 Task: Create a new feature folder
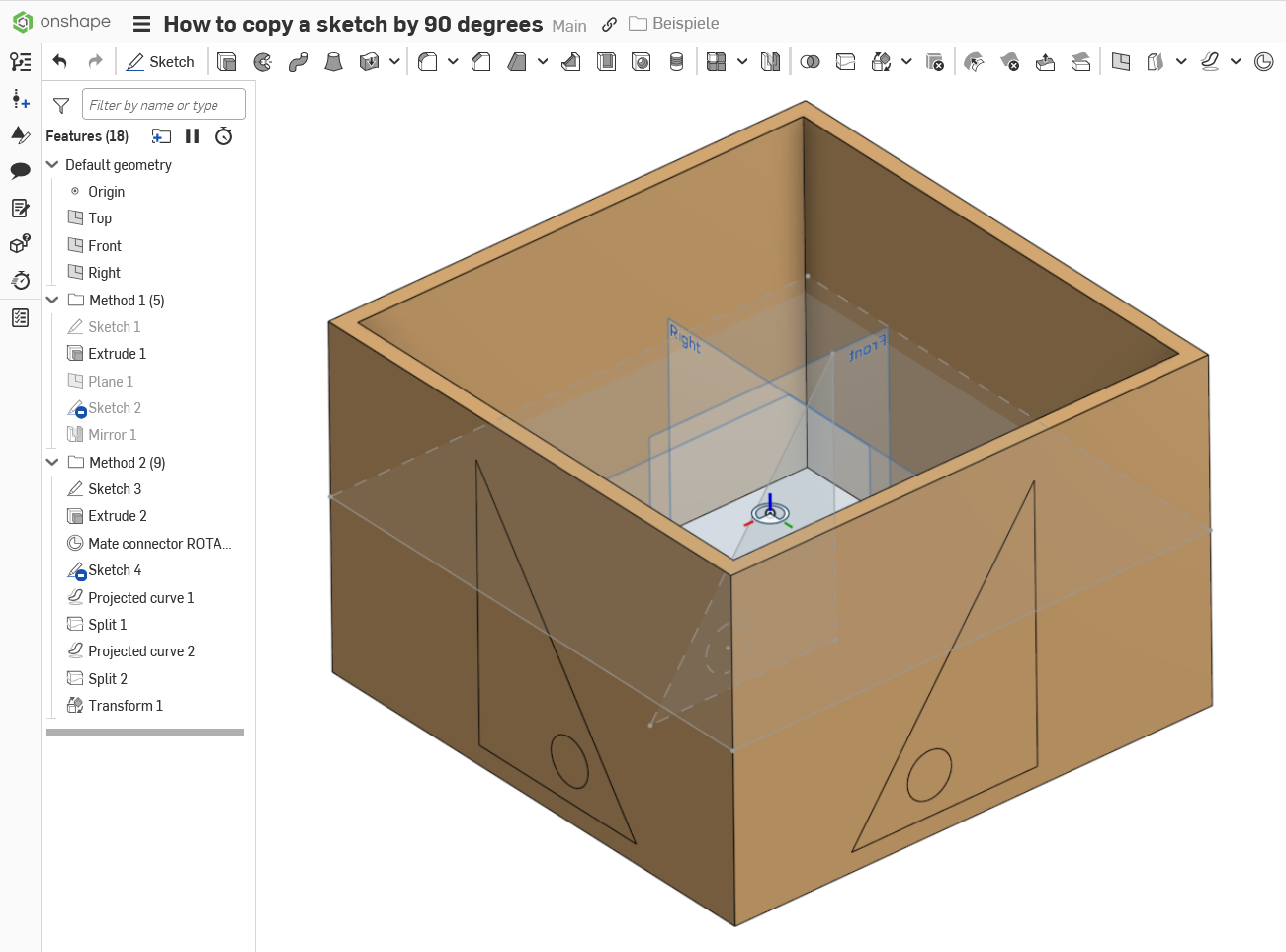point(161,135)
